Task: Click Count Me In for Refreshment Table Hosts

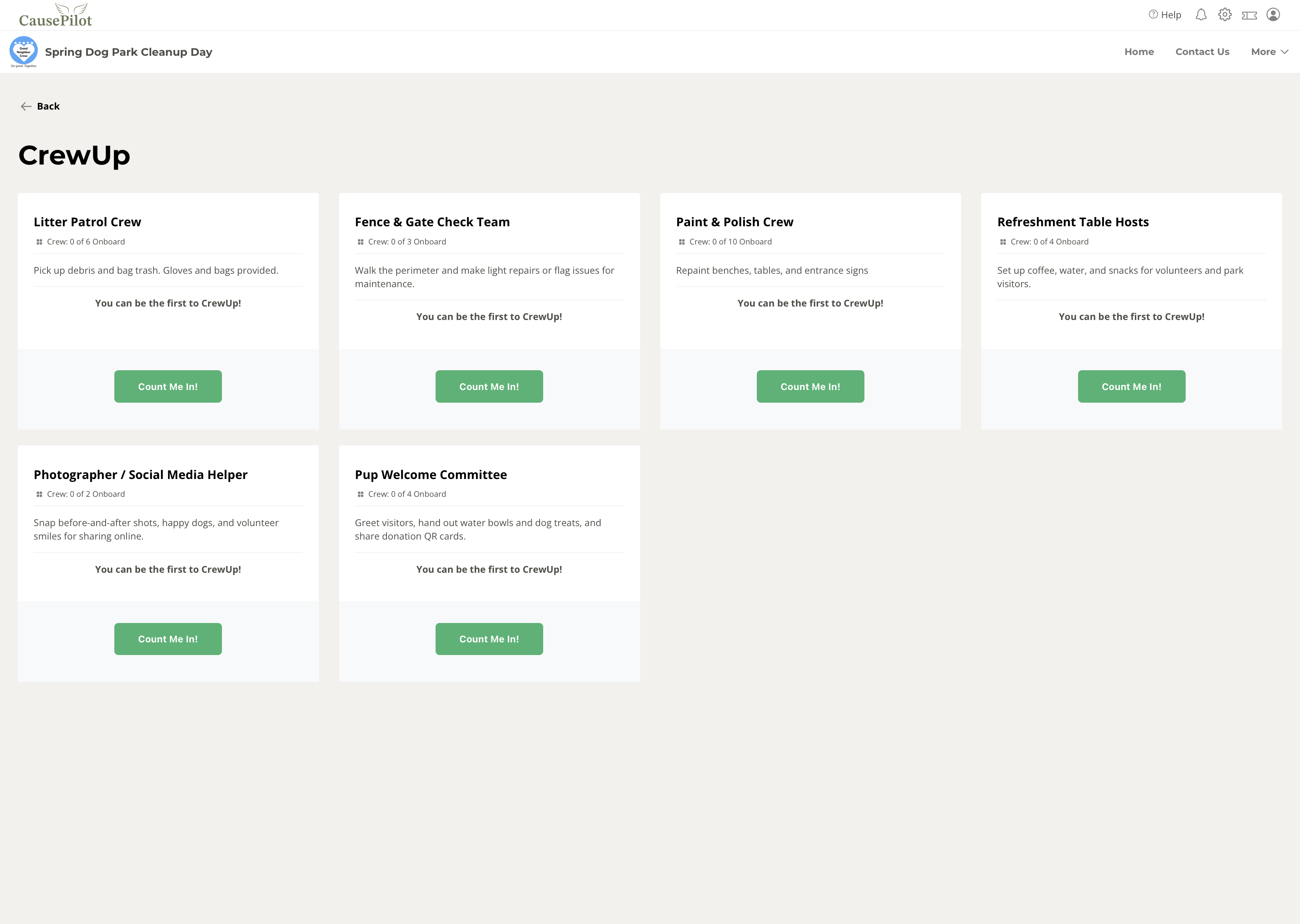Action: pyautogui.click(x=1131, y=386)
